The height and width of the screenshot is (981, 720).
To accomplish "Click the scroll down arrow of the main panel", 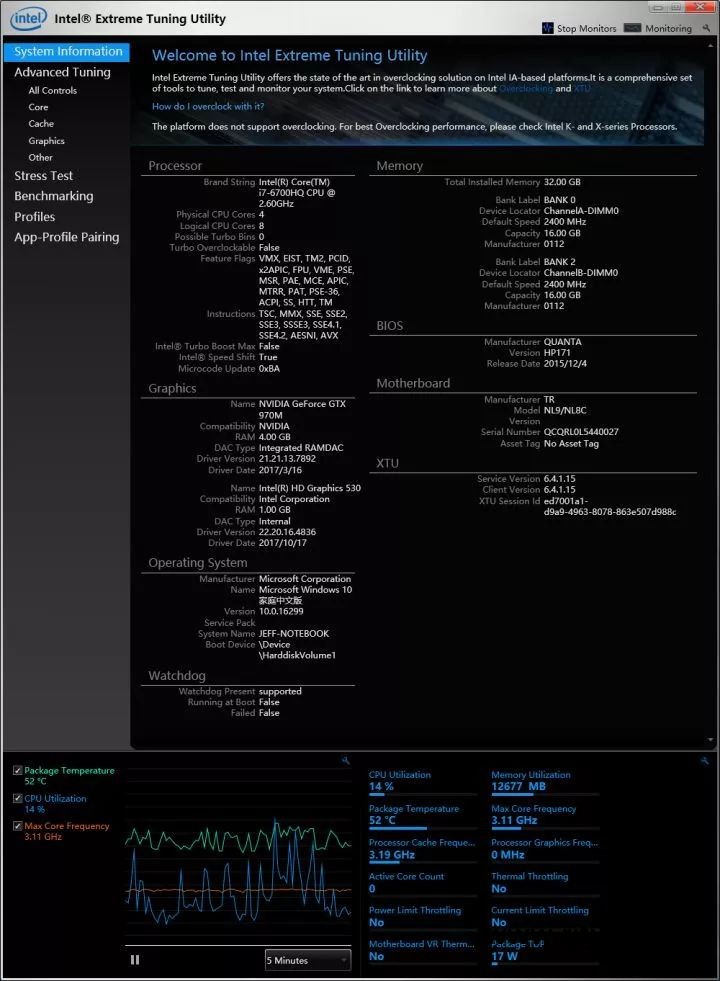I will (x=711, y=740).
